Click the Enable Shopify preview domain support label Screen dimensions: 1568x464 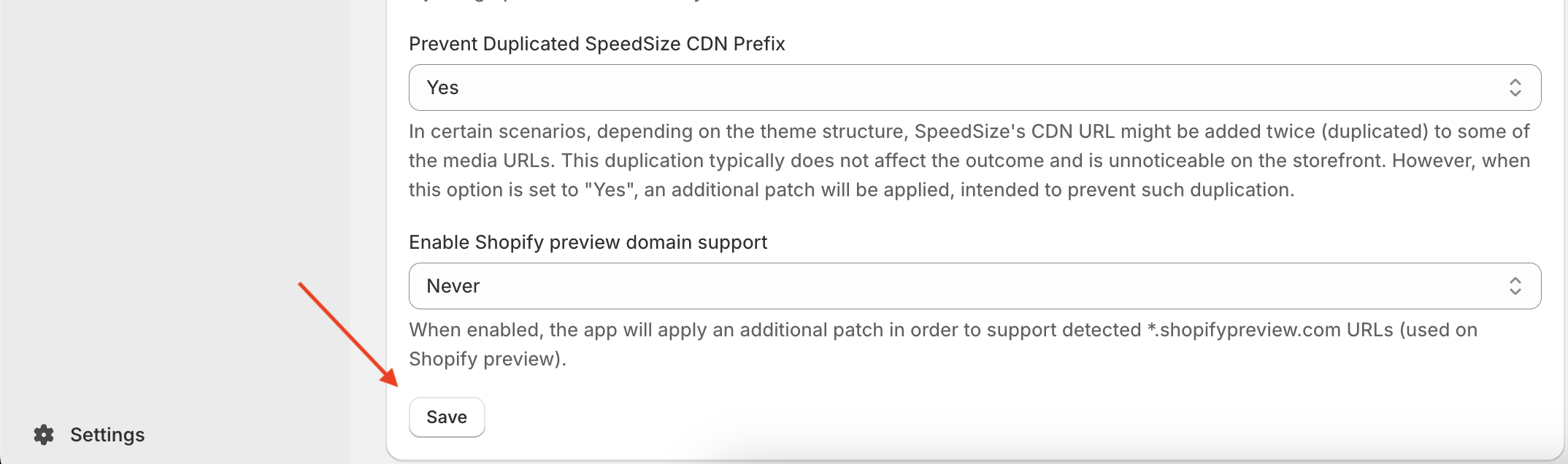pyautogui.click(x=588, y=242)
